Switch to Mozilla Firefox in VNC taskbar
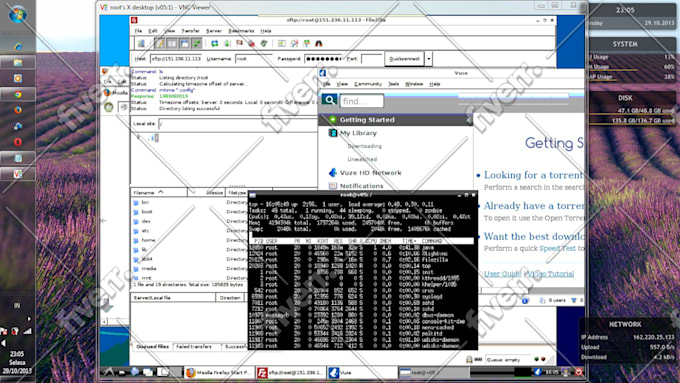 [219, 373]
